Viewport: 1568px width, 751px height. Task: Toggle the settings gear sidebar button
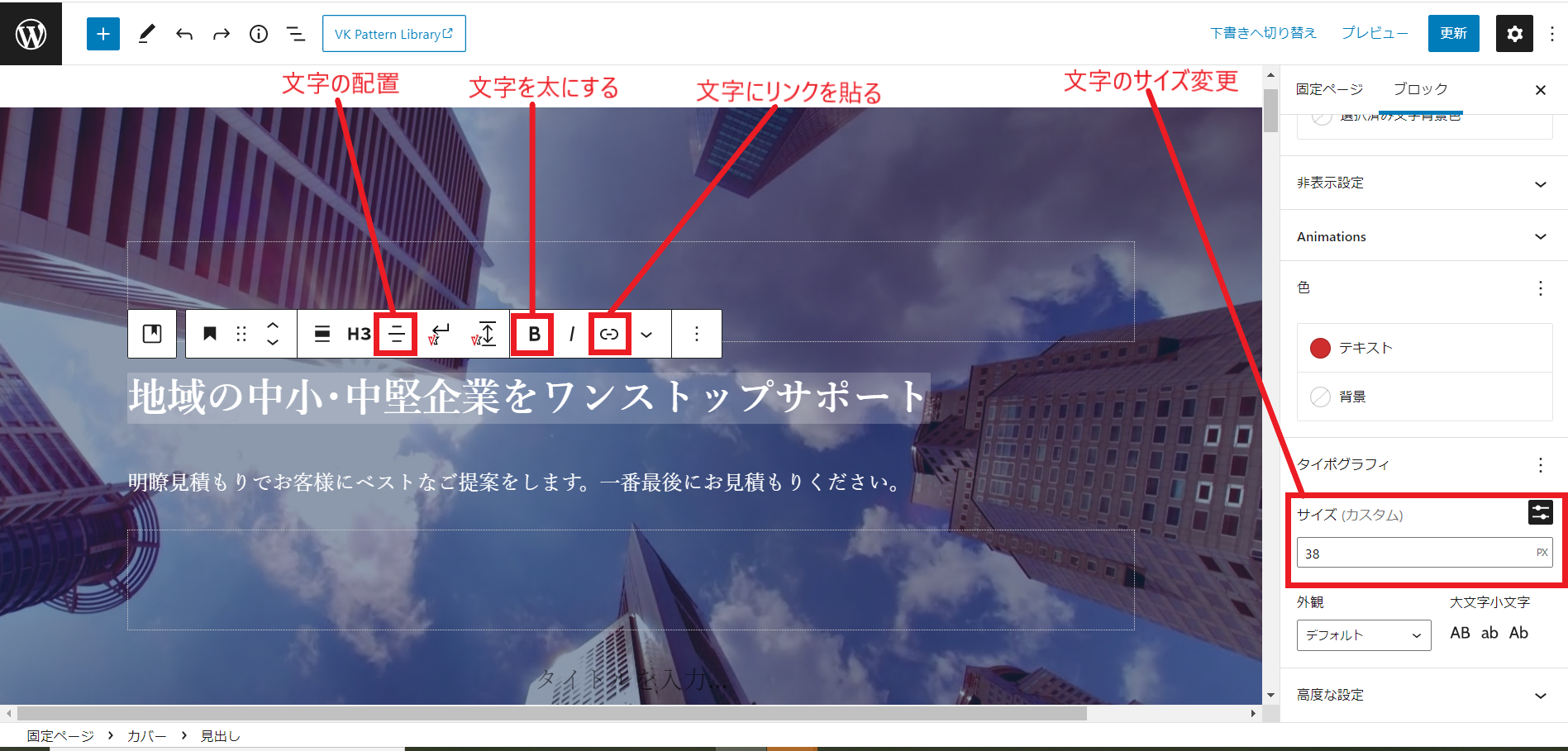click(1514, 34)
